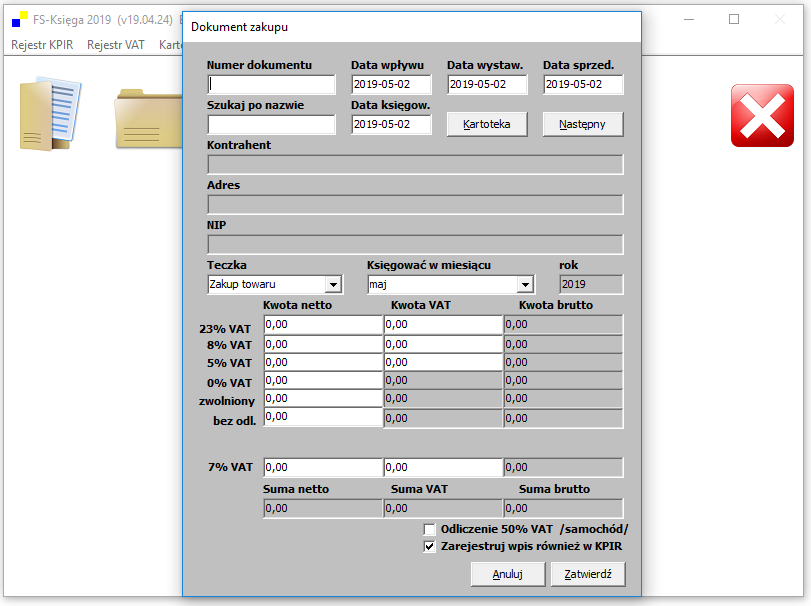Click the bez odl. Kwota netto field

coord(323,417)
